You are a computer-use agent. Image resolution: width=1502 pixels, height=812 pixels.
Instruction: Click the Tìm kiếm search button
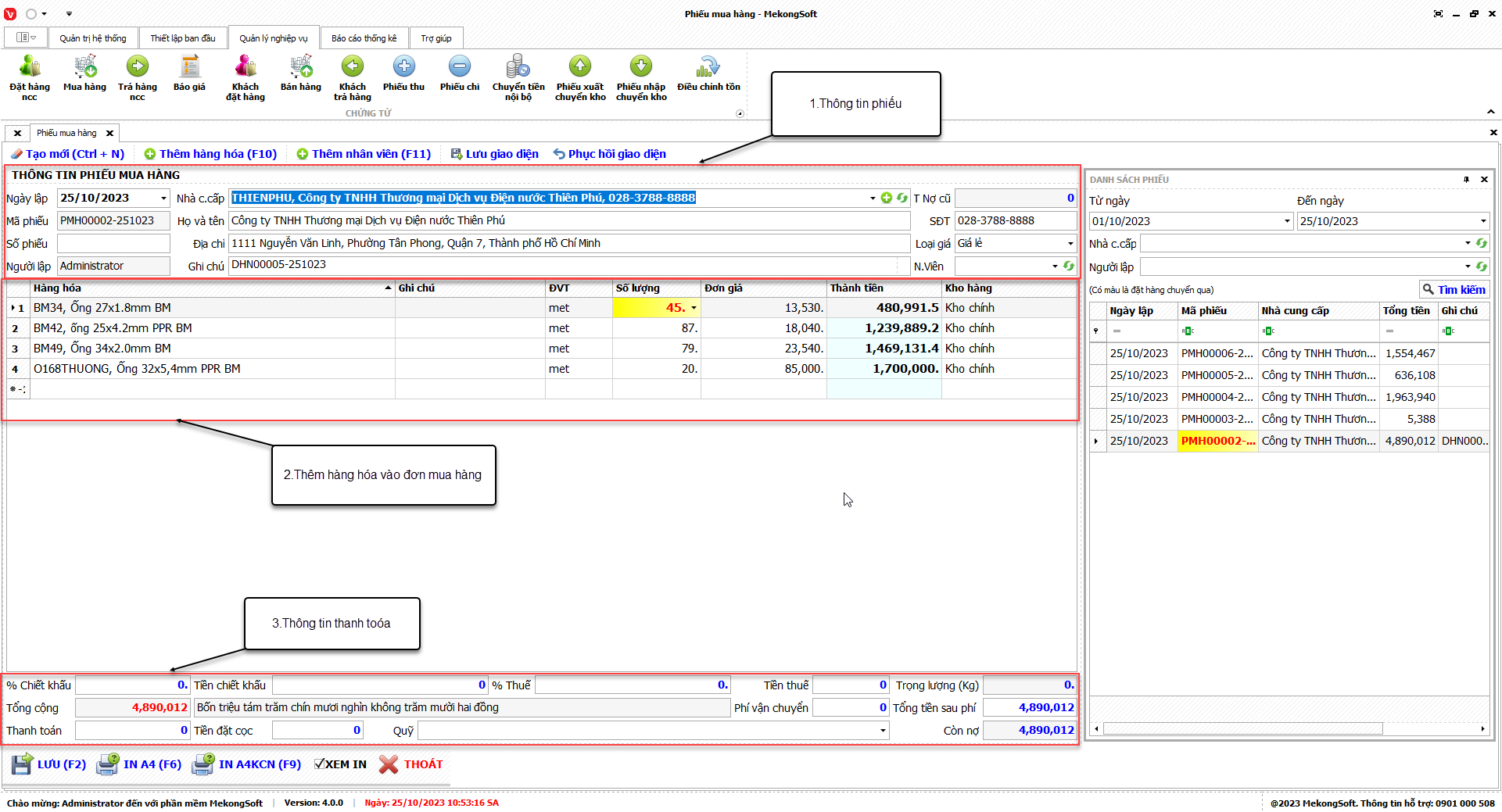1454,290
